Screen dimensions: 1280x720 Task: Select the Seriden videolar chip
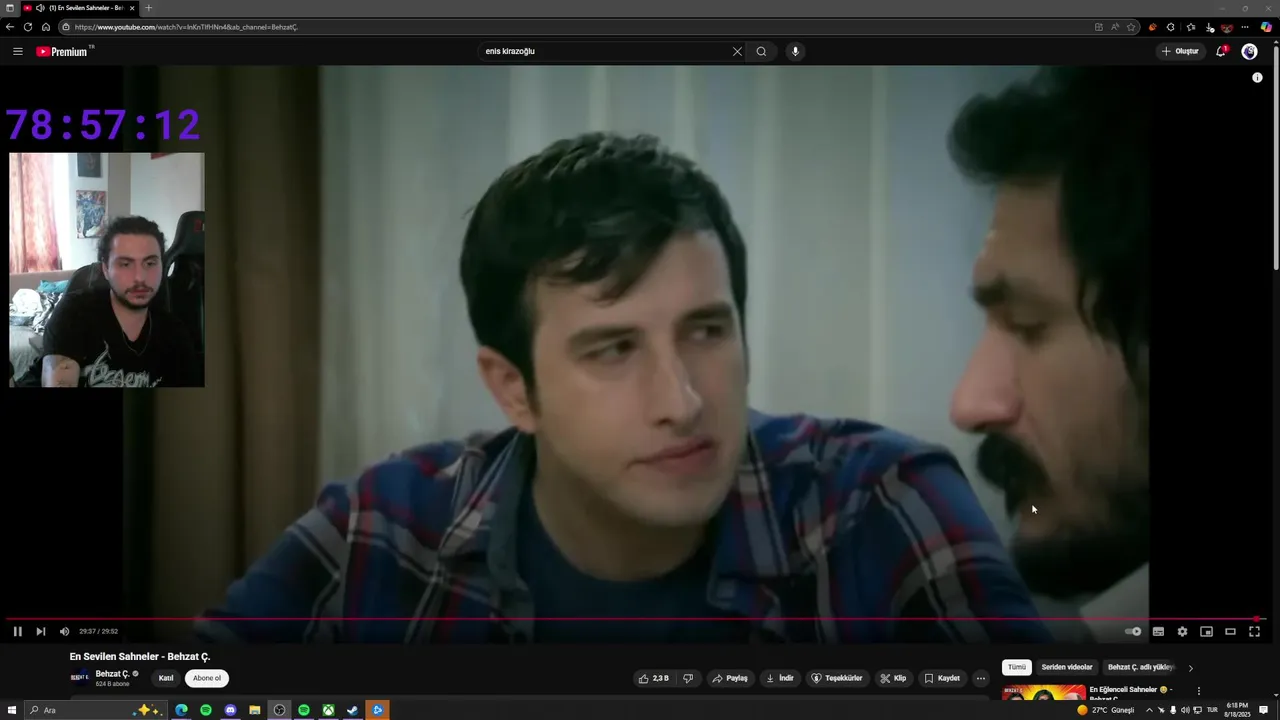pos(1067,667)
